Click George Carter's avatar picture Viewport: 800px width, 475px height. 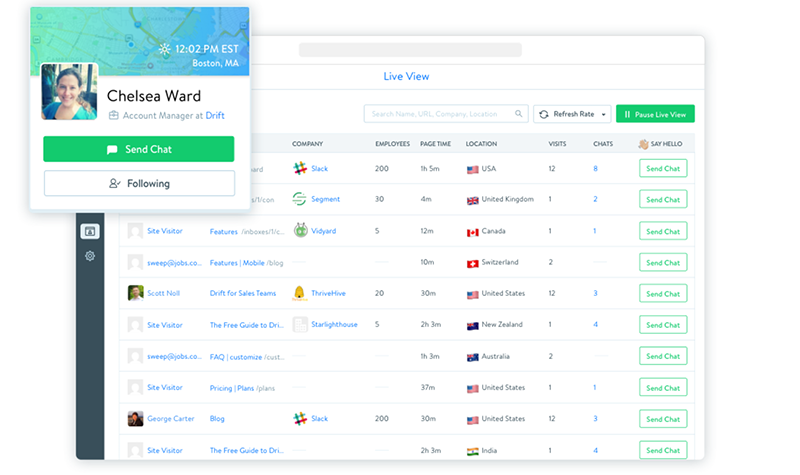(x=135, y=419)
